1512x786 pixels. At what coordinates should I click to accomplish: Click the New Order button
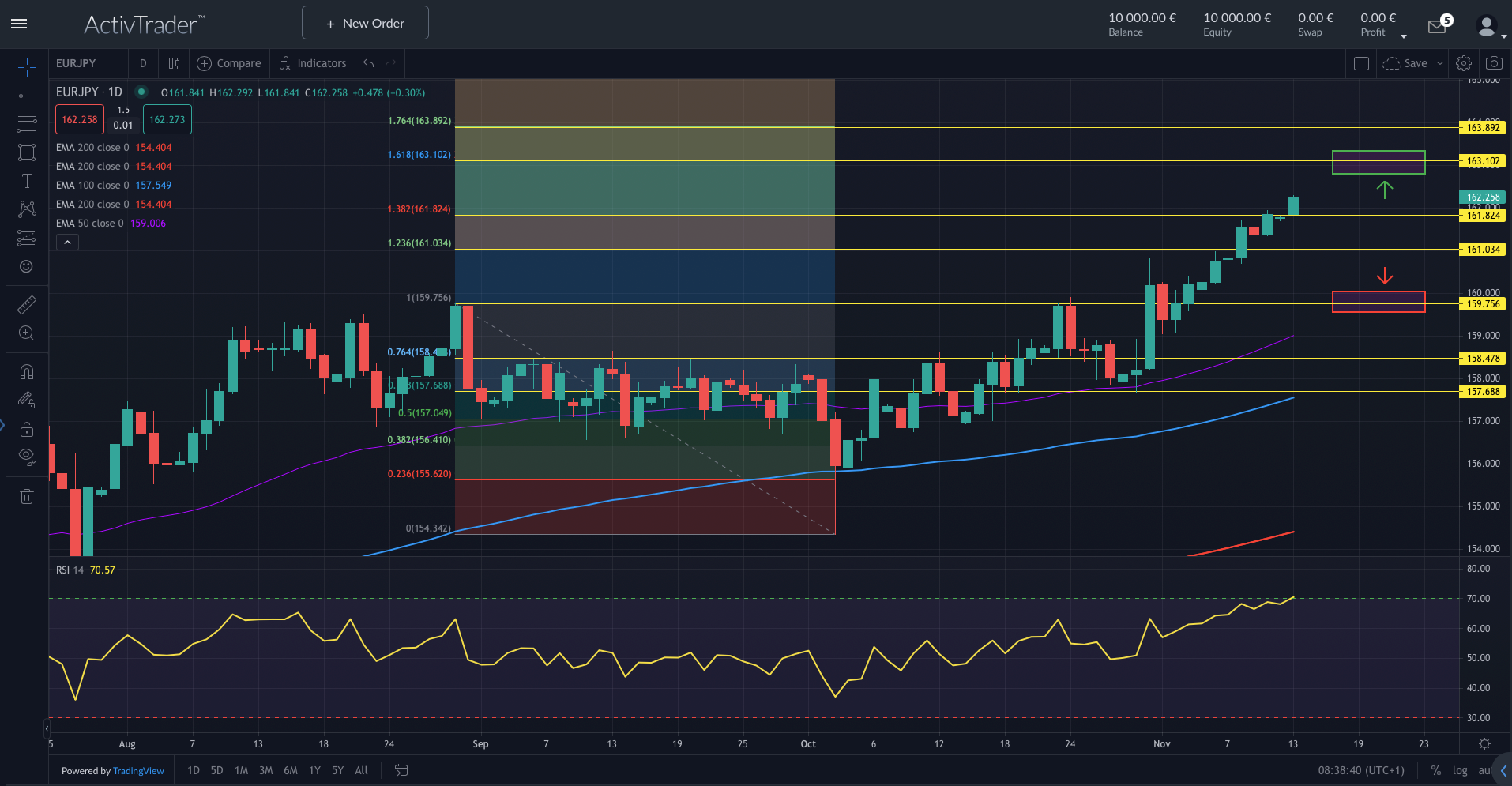click(364, 22)
